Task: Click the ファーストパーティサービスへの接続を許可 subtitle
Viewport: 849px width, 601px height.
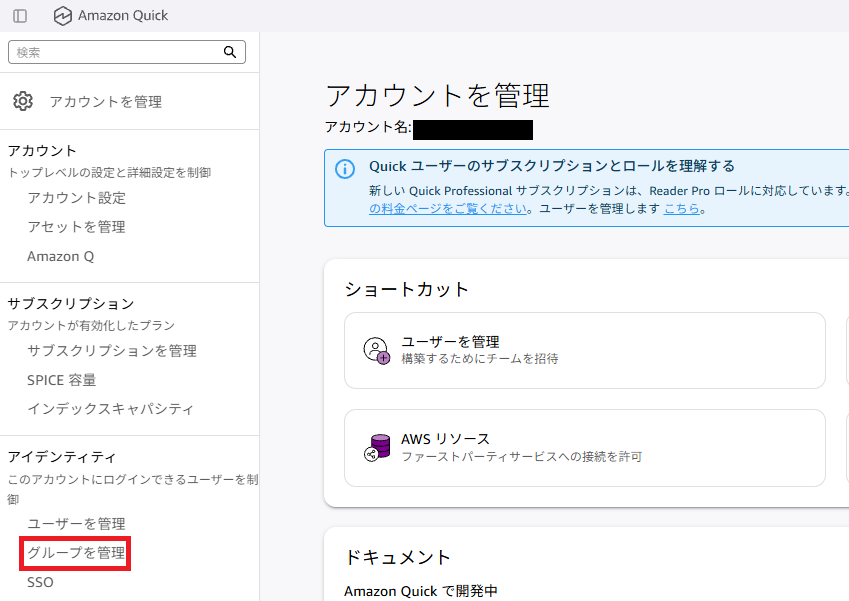Action: click(x=521, y=456)
